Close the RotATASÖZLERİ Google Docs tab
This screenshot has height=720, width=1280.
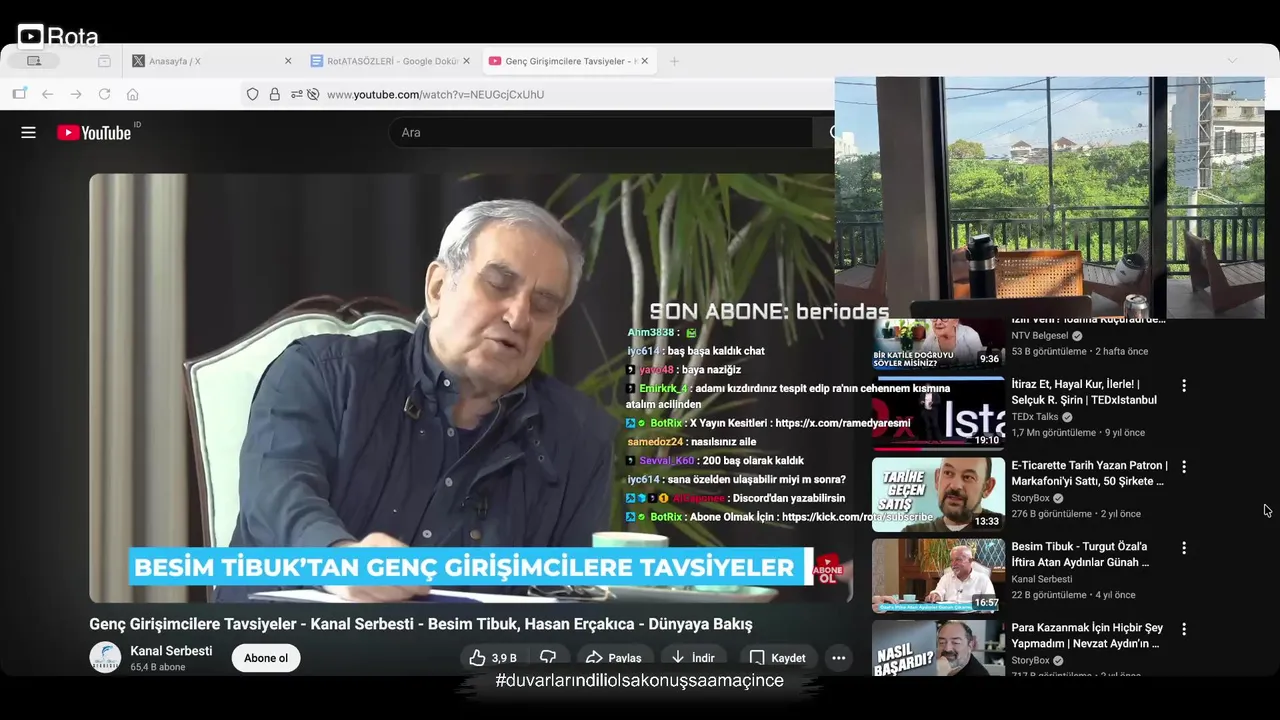pos(467,61)
